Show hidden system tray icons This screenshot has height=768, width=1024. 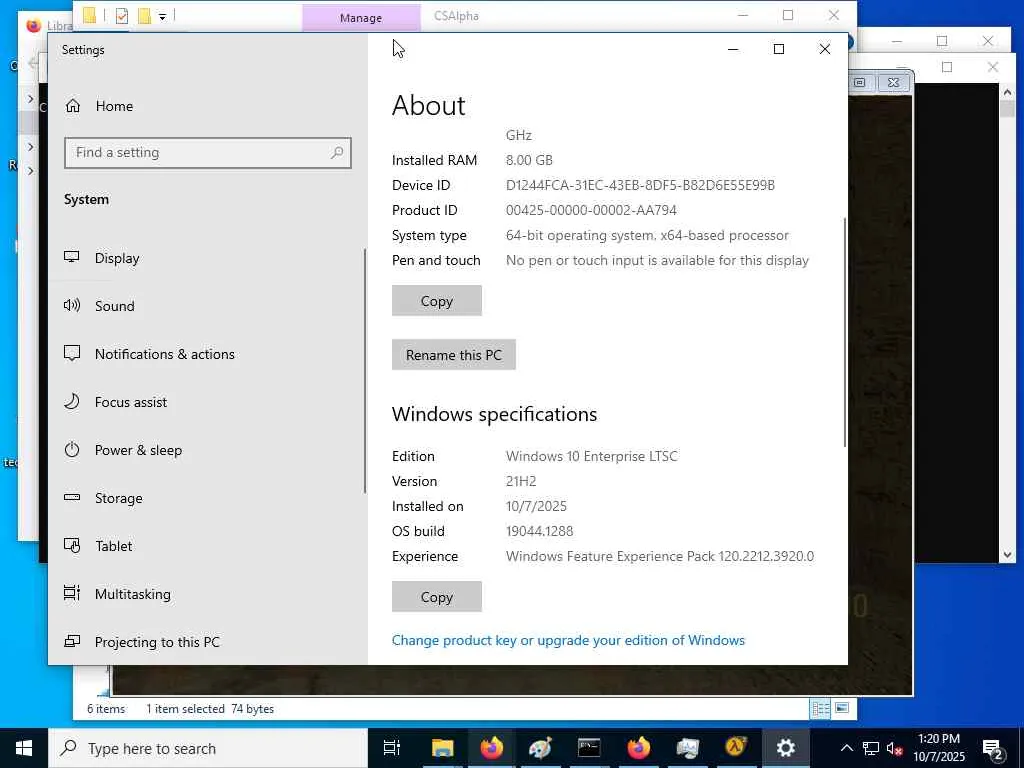[846, 748]
